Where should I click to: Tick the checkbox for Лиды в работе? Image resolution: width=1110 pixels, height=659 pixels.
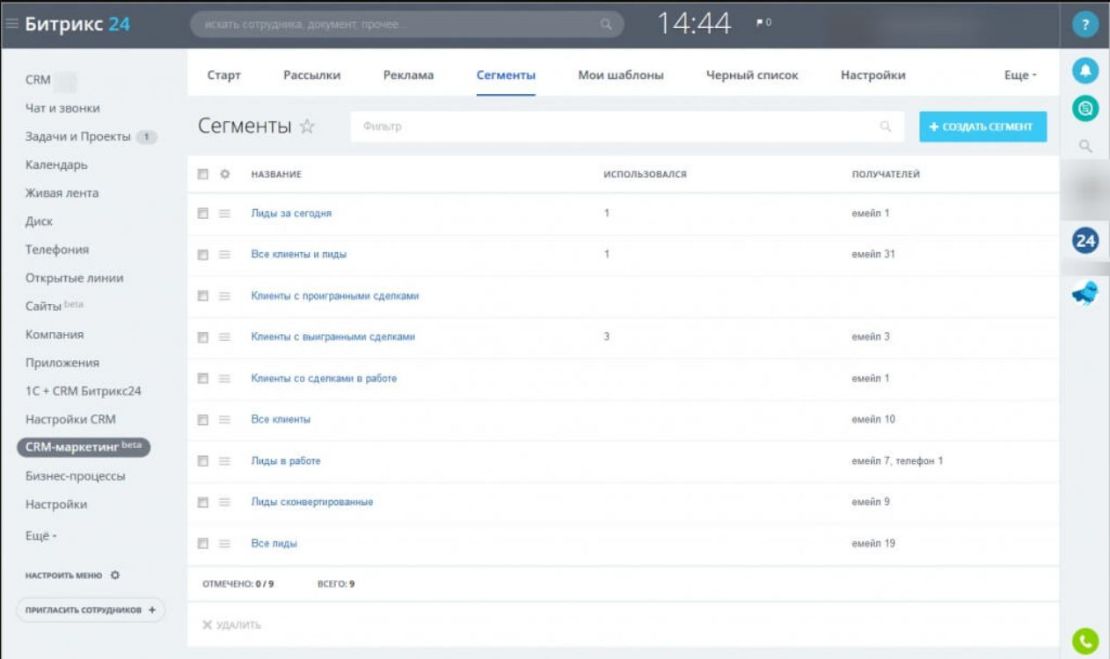[x=203, y=461]
